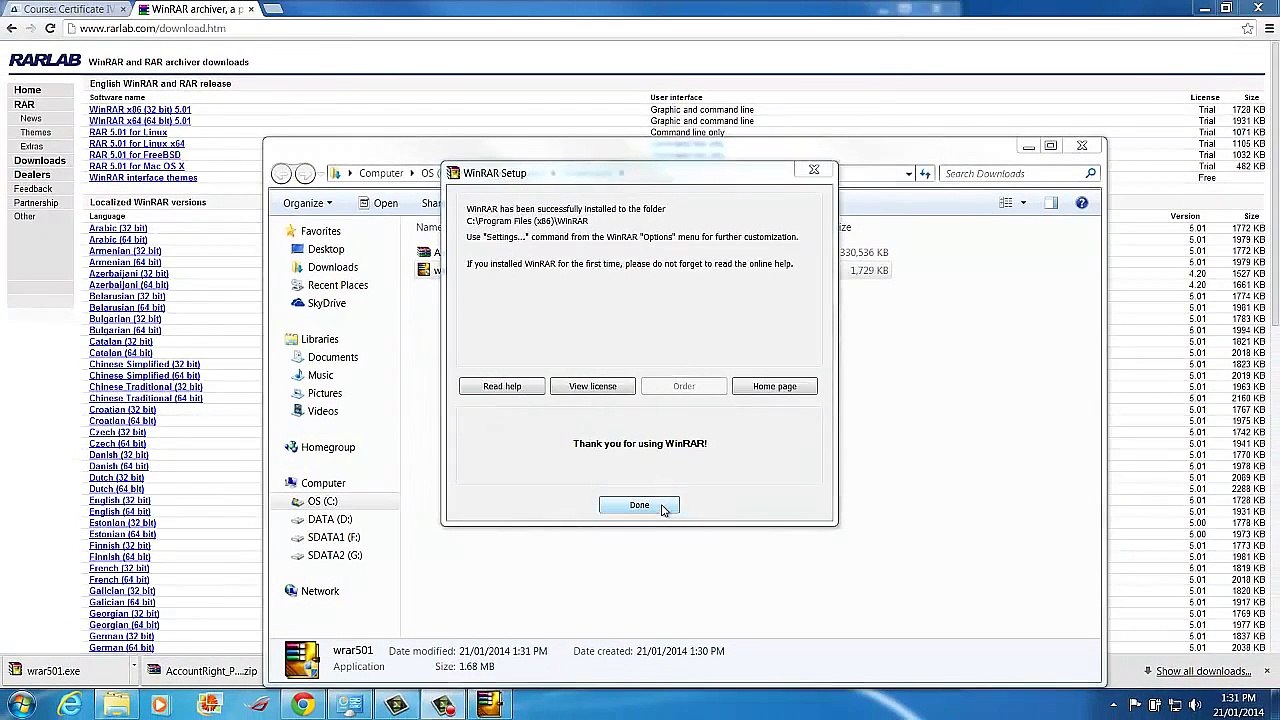The height and width of the screenshot is (720, 1280).
Task: Open the Chrome new tab button
Action: tap(273, 9)
